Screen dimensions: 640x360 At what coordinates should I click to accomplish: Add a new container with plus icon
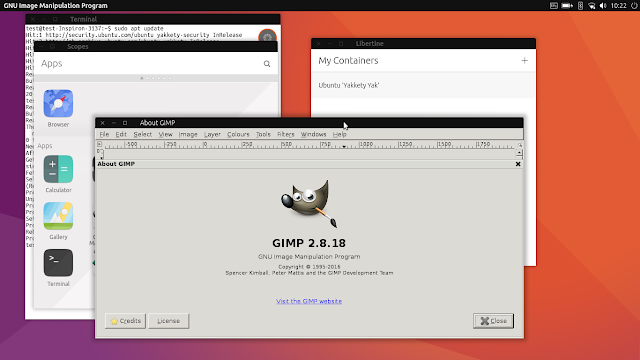(524, 60)
